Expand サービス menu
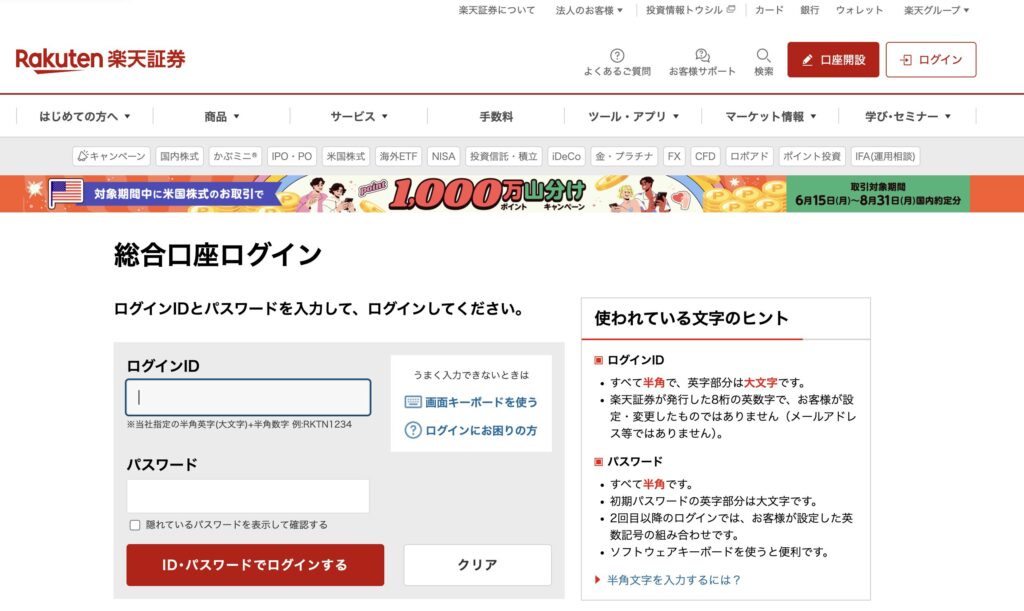The width and height of the screenshot is (1024, 611). (359, 116)
